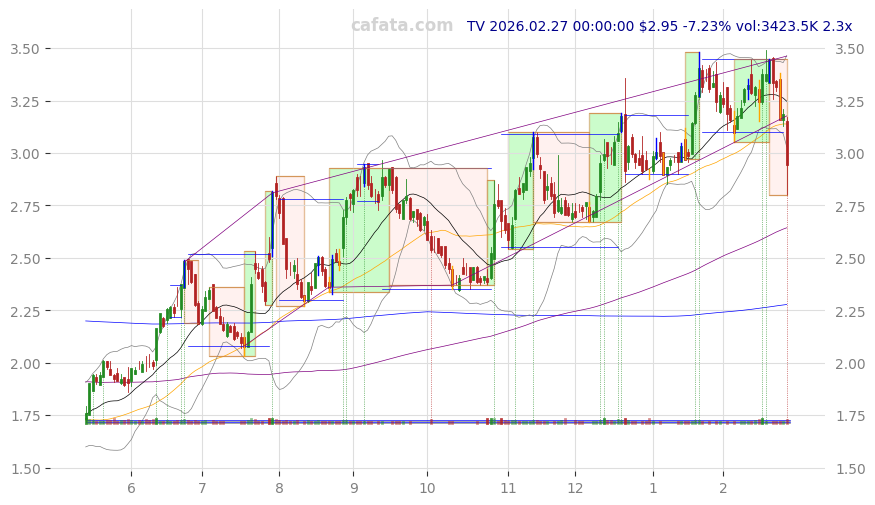The image size is (875, 505).
Task: Click the large pink box near month 10
Action: [440, 228]
